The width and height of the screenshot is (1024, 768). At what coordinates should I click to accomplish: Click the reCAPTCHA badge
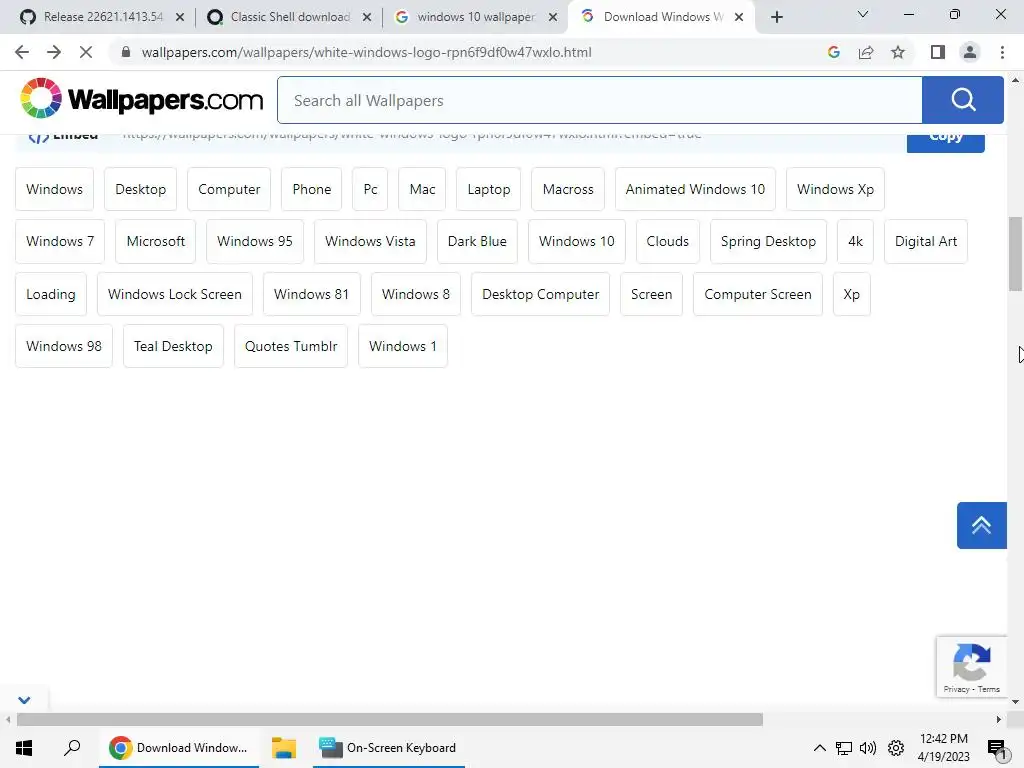(x=972, y=666)
